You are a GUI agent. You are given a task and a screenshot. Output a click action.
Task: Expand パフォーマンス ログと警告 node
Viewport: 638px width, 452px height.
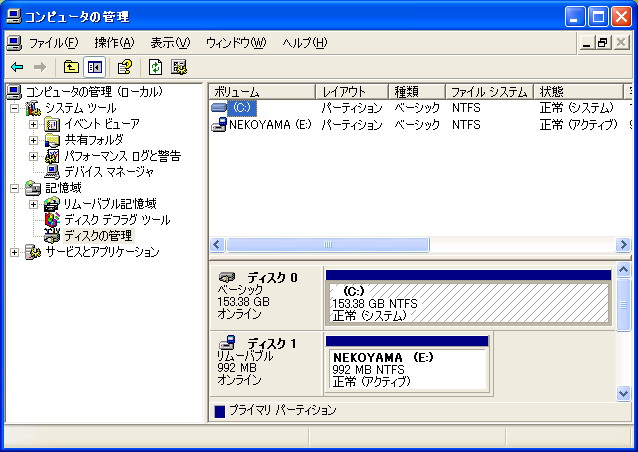pos(33,156)
